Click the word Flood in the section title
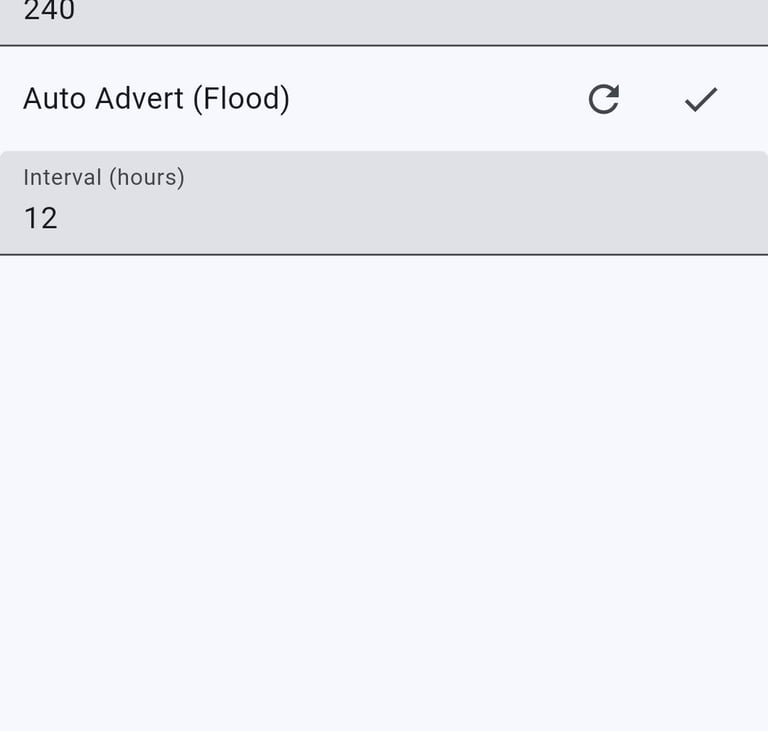 click(239, 99)
